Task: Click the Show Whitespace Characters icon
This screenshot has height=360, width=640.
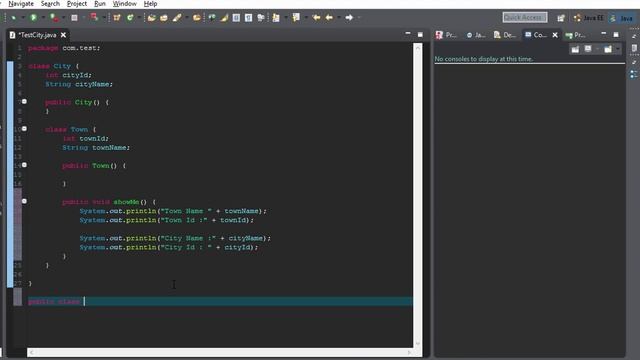Action: click(248, 18)
